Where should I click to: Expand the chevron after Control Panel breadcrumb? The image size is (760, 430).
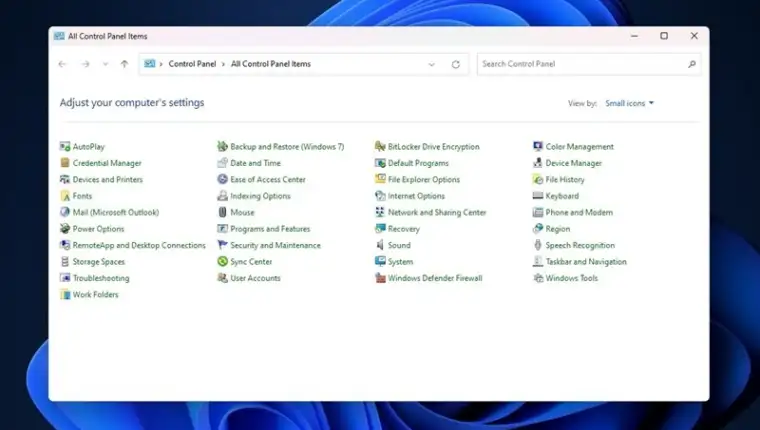(223, 64)
